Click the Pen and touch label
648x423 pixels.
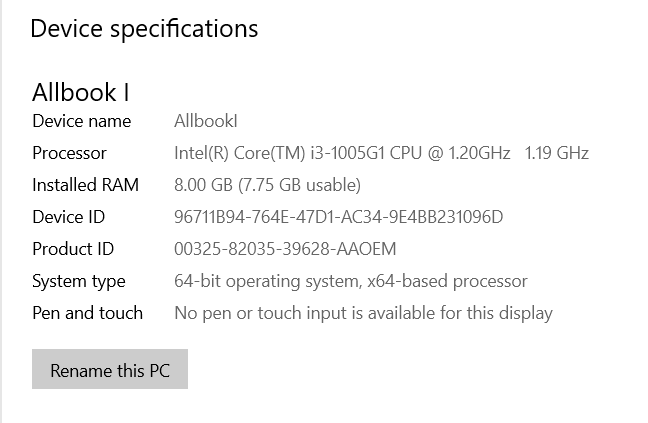pos(87,313)
